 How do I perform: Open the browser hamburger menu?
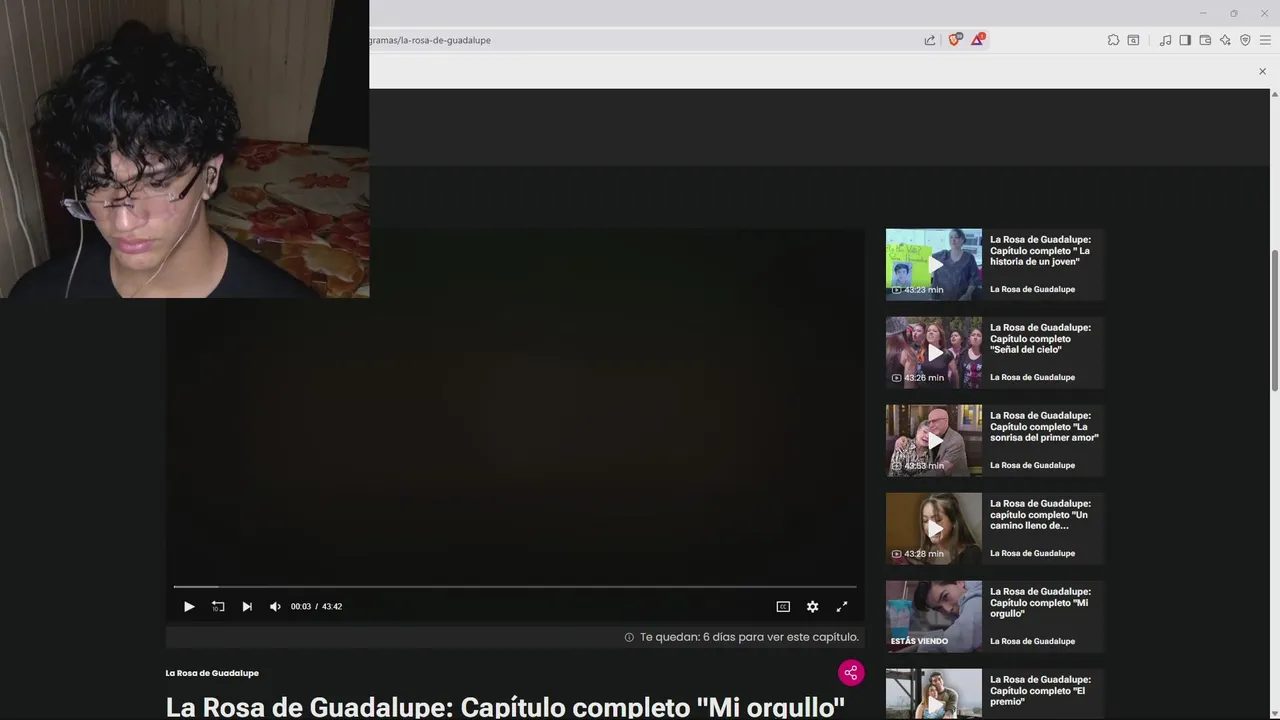coord(1265,40)
